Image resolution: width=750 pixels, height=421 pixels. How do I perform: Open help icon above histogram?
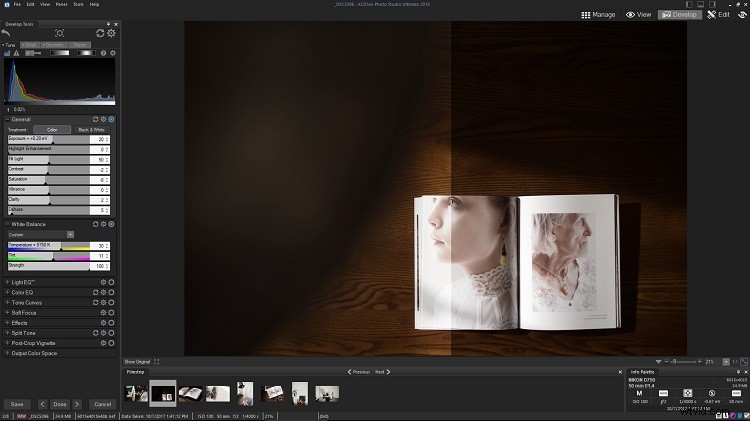tap(103, 53)
